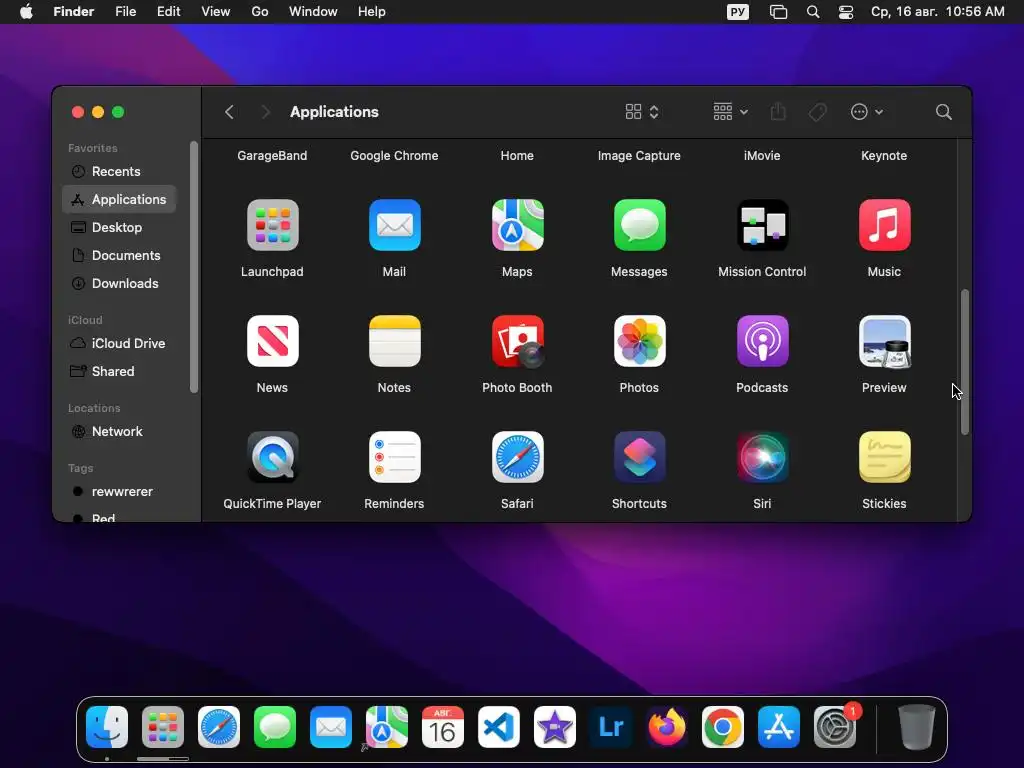The image size is (1024, 768).
Task: Open the Window menu
Action: click(313, 12)
